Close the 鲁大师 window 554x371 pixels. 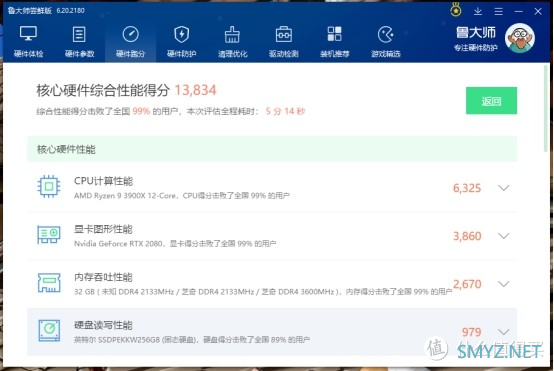coord(538,11)
